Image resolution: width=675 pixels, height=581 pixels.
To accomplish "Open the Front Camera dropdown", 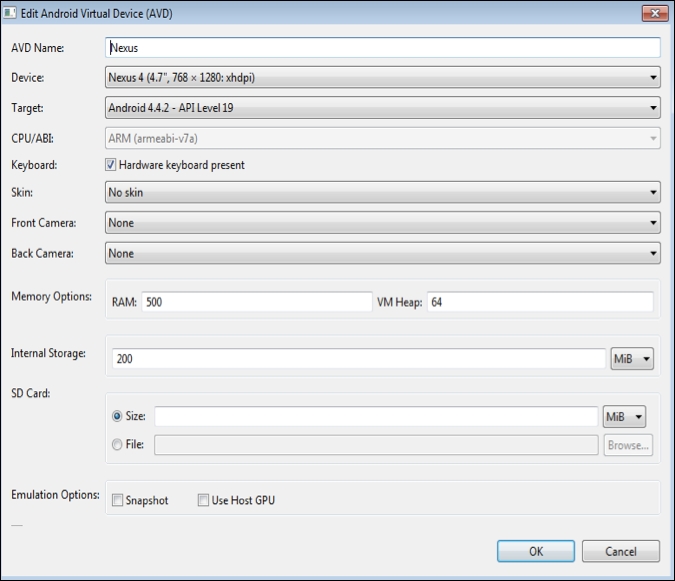I will point(383,223).
